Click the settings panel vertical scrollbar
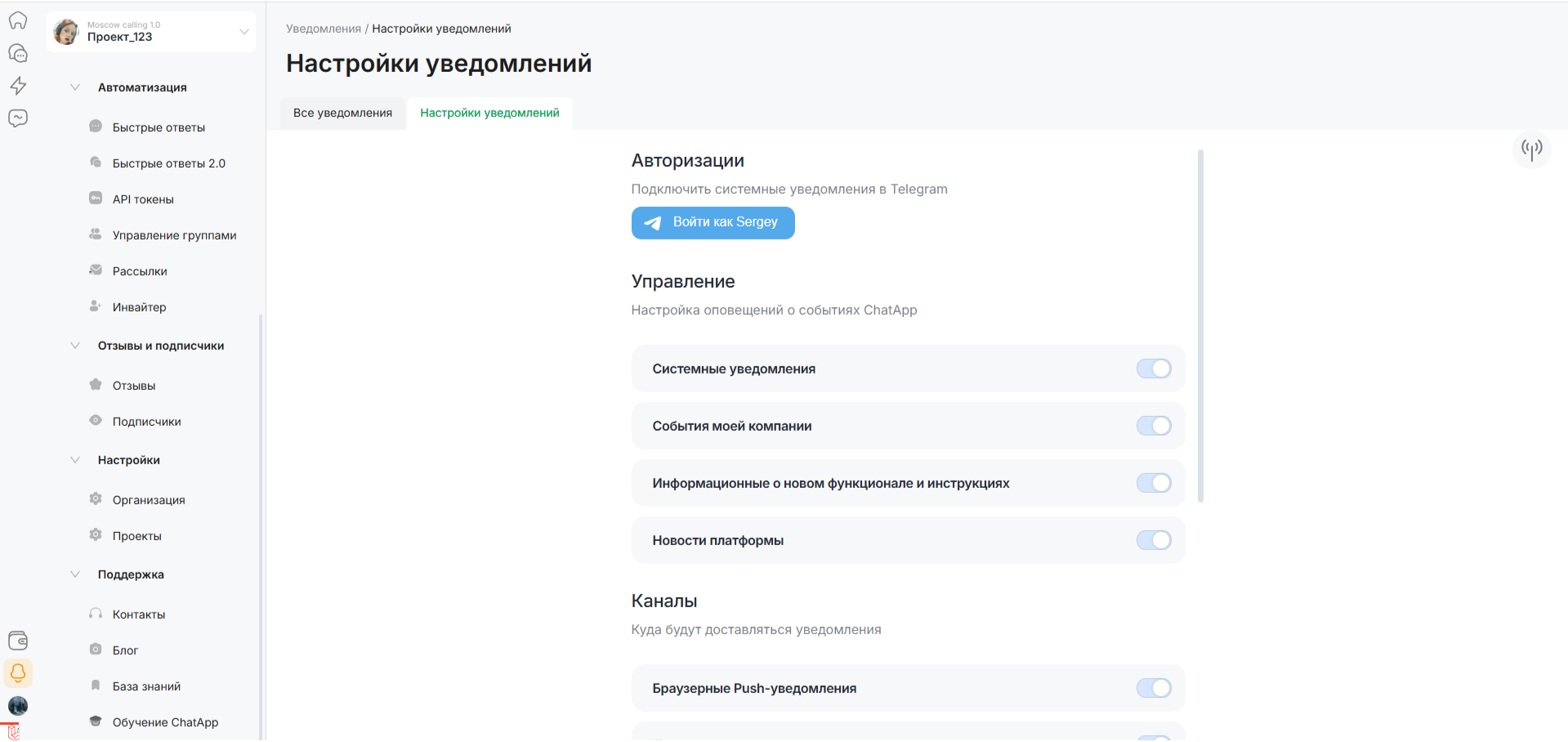Image resolution: width=1568 pixels, height=742 pixels. click(1200, 327)
